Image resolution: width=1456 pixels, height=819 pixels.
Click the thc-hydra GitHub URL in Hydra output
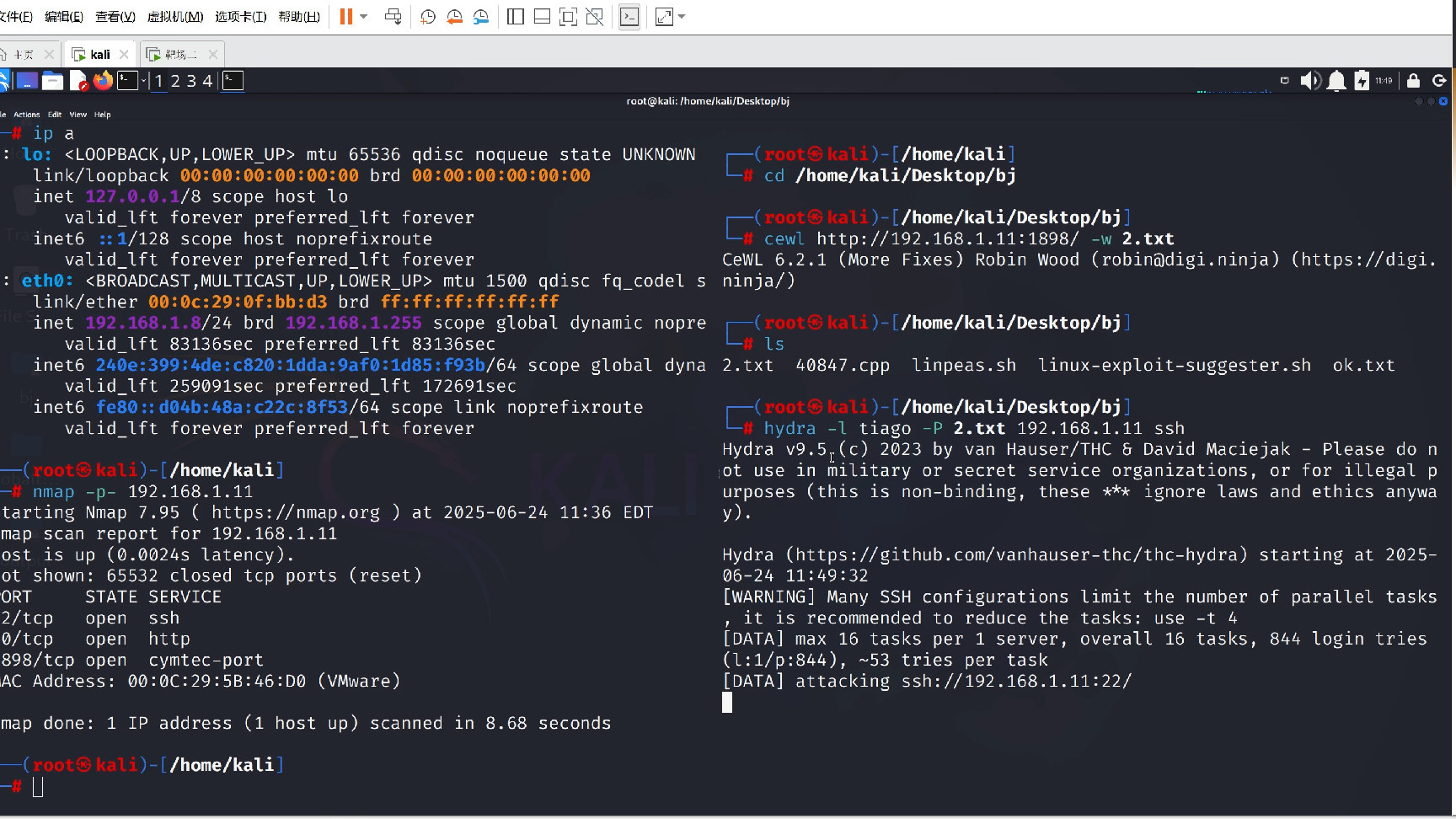(x=1016, y=554)
